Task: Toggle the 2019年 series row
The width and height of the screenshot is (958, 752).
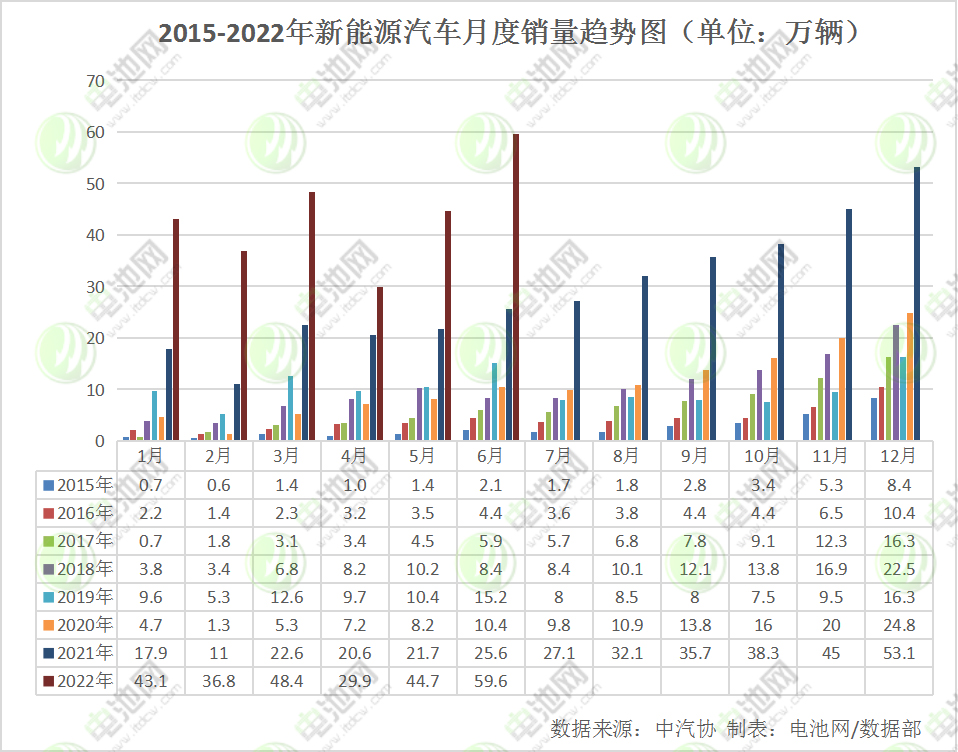Action: tap(86, 595)
